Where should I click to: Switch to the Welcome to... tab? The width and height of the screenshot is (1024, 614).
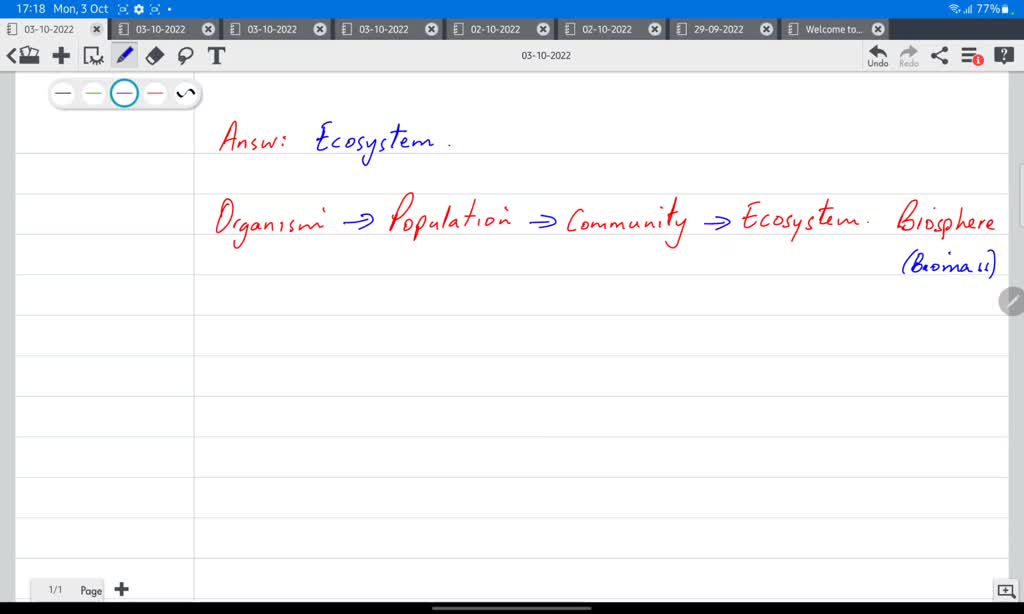(x=833, y=29)
